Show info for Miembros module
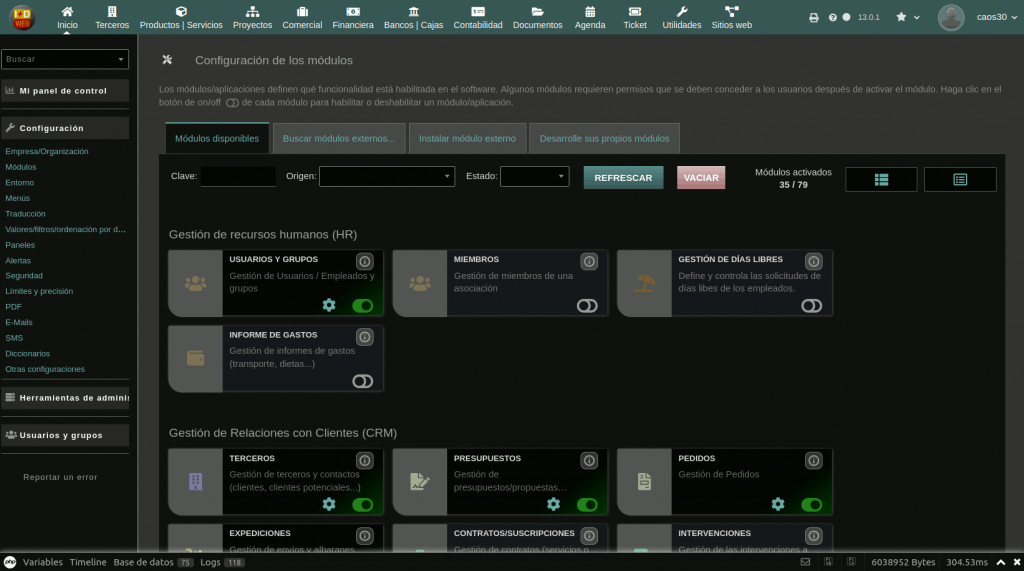This screenshot has width=1024, height=571. pos(589,261)
